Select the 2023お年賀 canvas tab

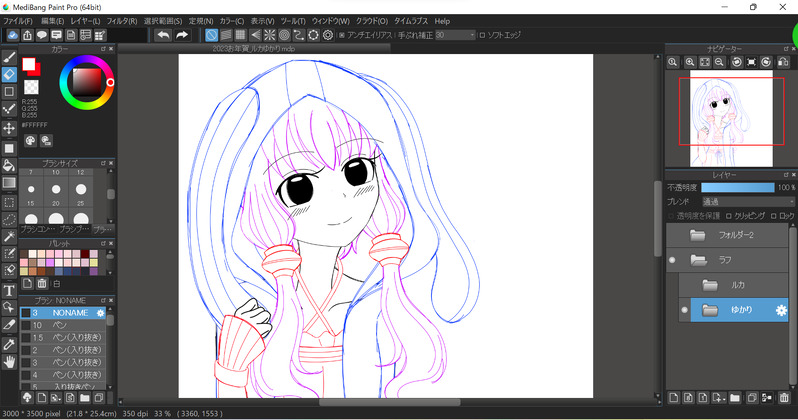tap(254, 49)
